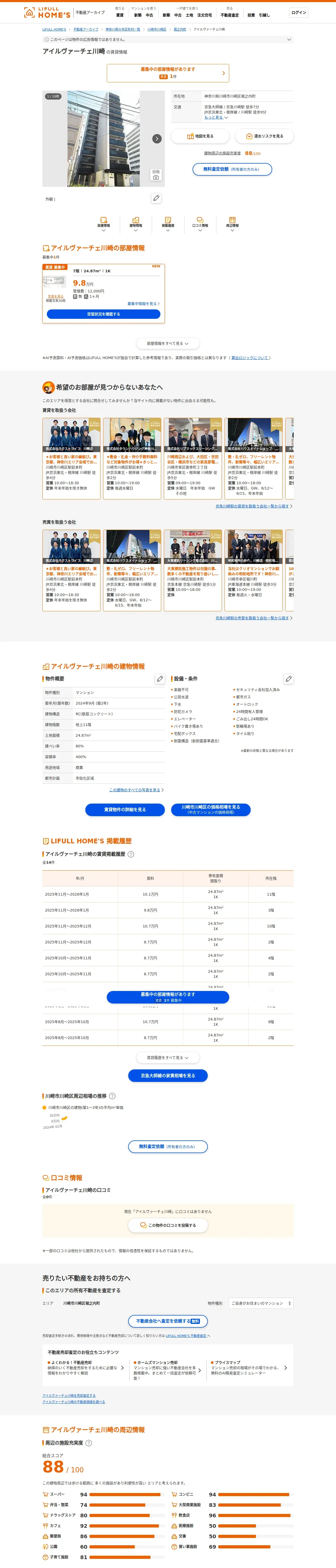The height and width of the screenshot is (1568, 336).
Task: Open the アイルヴァーチェ川崎を売却査定する link
Action: 69,1396
